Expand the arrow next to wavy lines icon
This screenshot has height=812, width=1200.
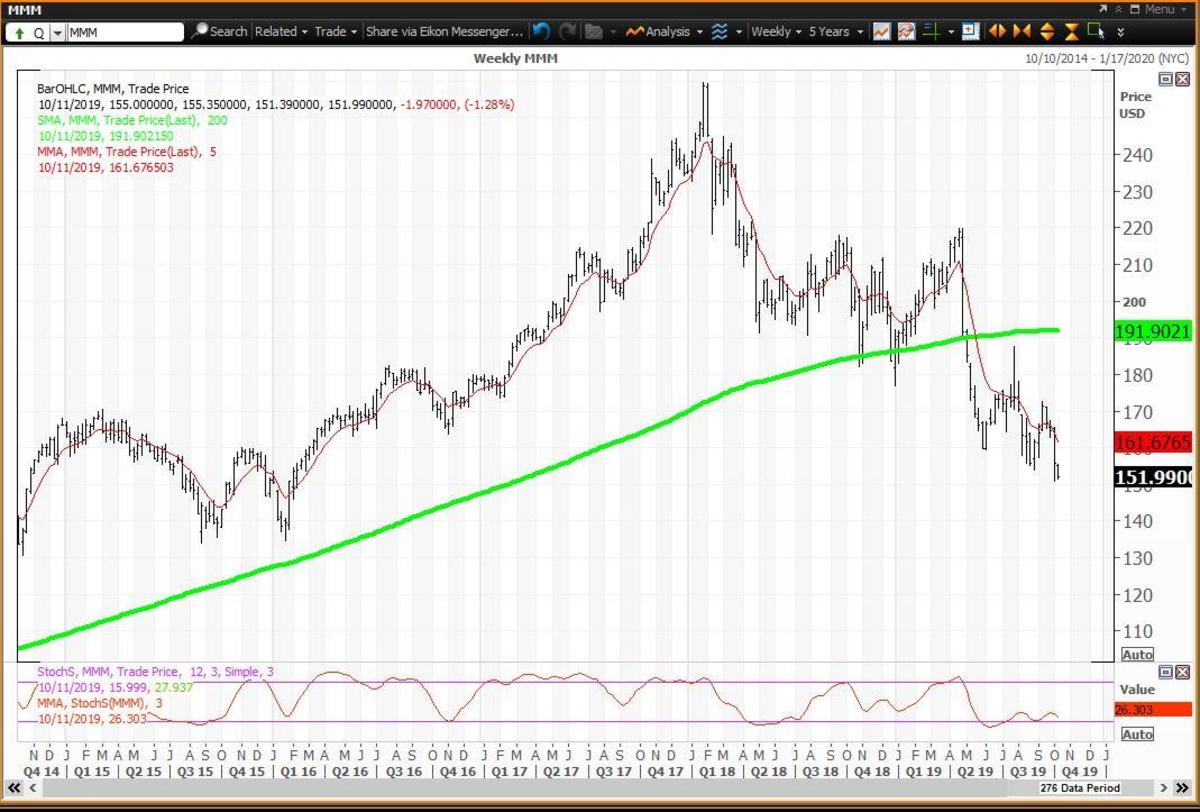tap(739, 32)
